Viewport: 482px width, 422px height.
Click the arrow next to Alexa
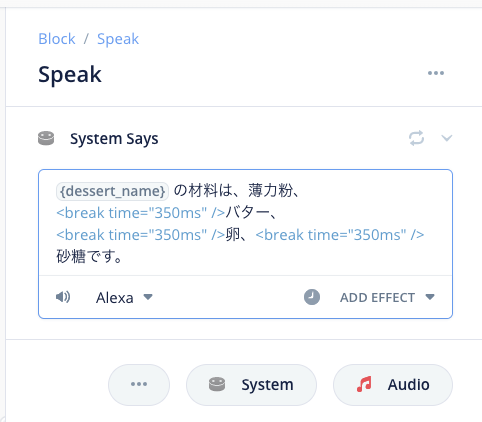coord(148,296)
